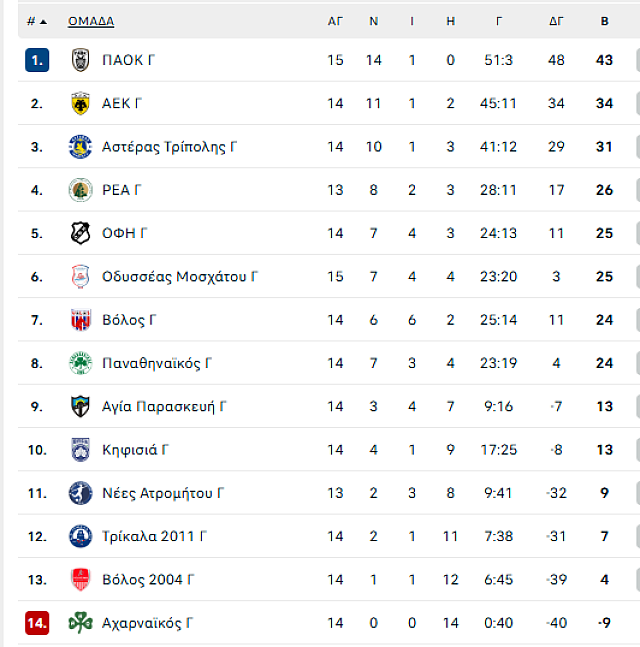
Task: Click the Αστέρας Τρίπολης Γ crest icon
Action: tap(80, 147)
